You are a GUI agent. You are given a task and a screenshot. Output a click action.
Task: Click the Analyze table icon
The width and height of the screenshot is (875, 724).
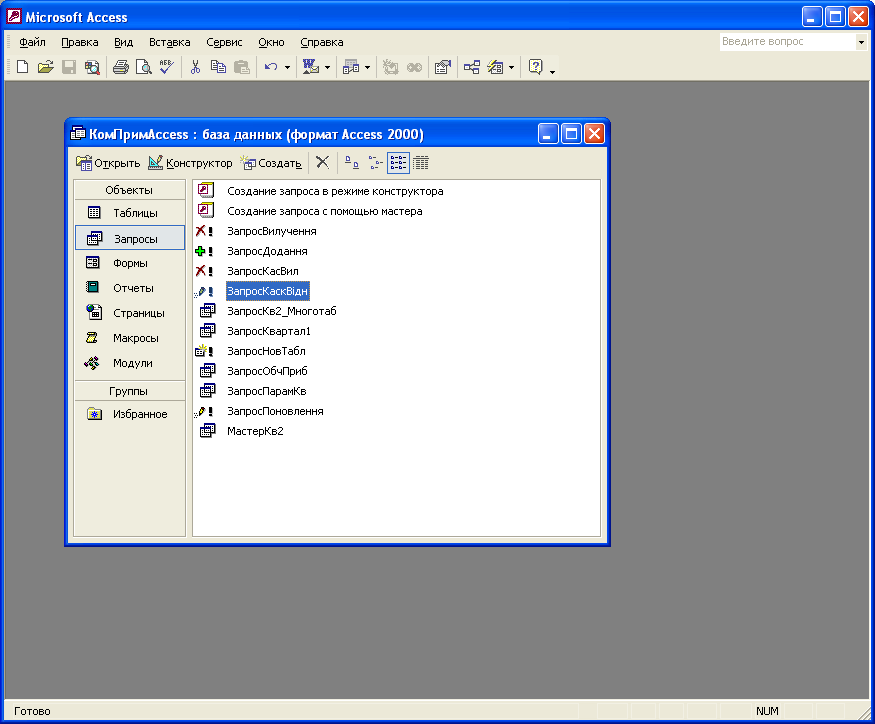(x=351, y=68)
